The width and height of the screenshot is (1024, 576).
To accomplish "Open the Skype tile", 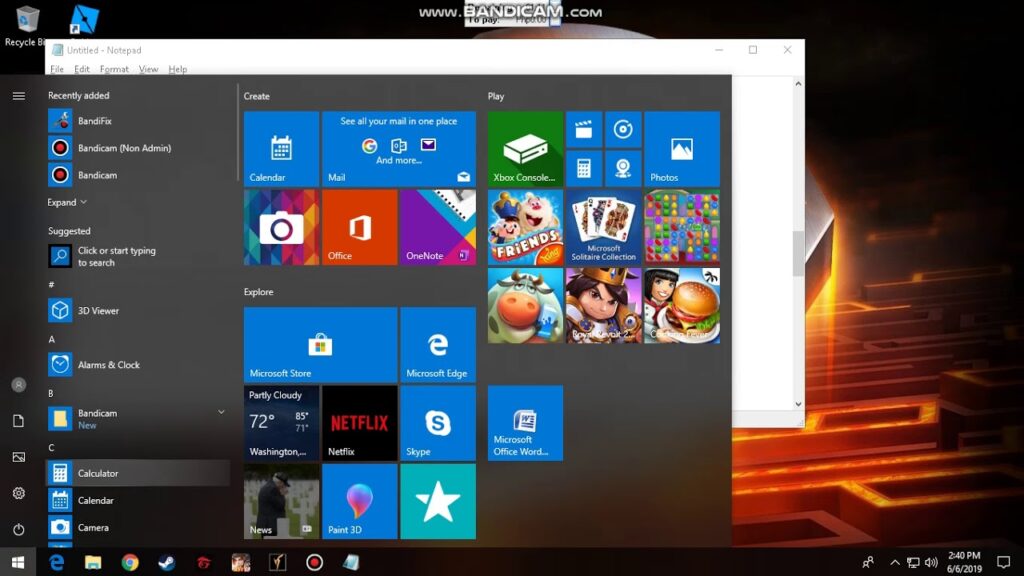I will (x=438, y=423).
